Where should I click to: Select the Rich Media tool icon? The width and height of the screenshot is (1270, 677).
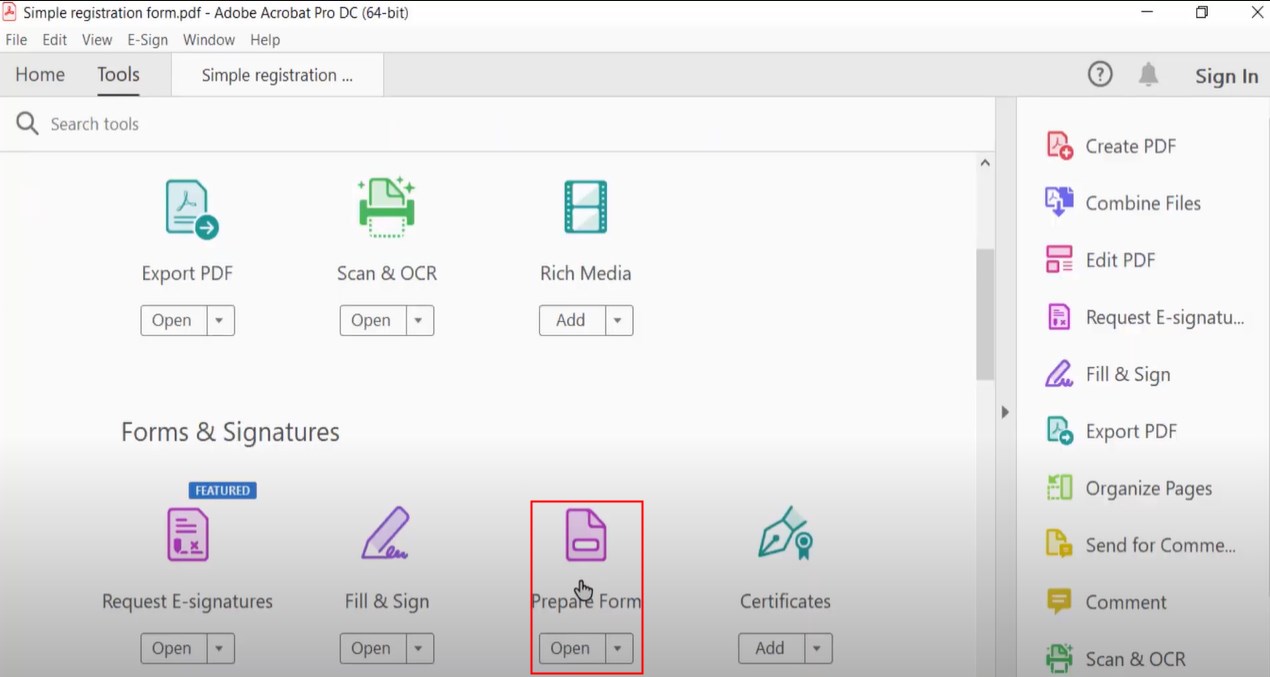pyautogui.click(x=585, y=206)
